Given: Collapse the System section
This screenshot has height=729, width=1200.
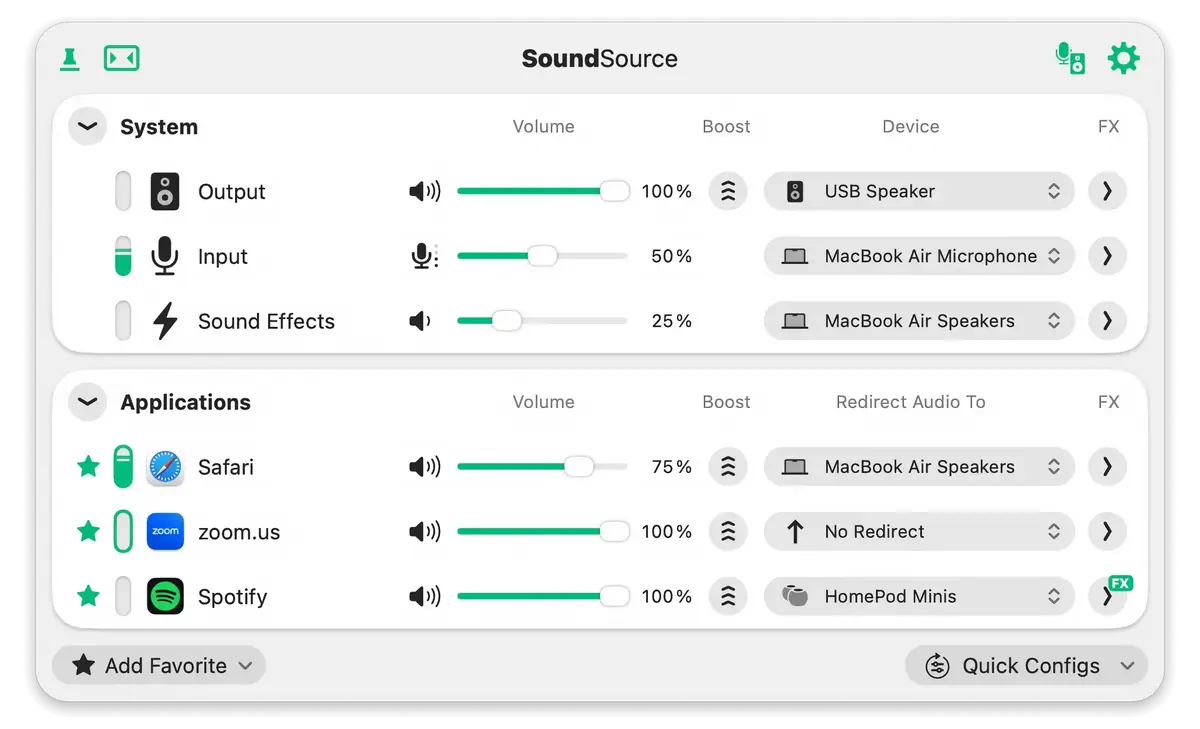Looking at the screenshot, I should (x=86, y=126).
